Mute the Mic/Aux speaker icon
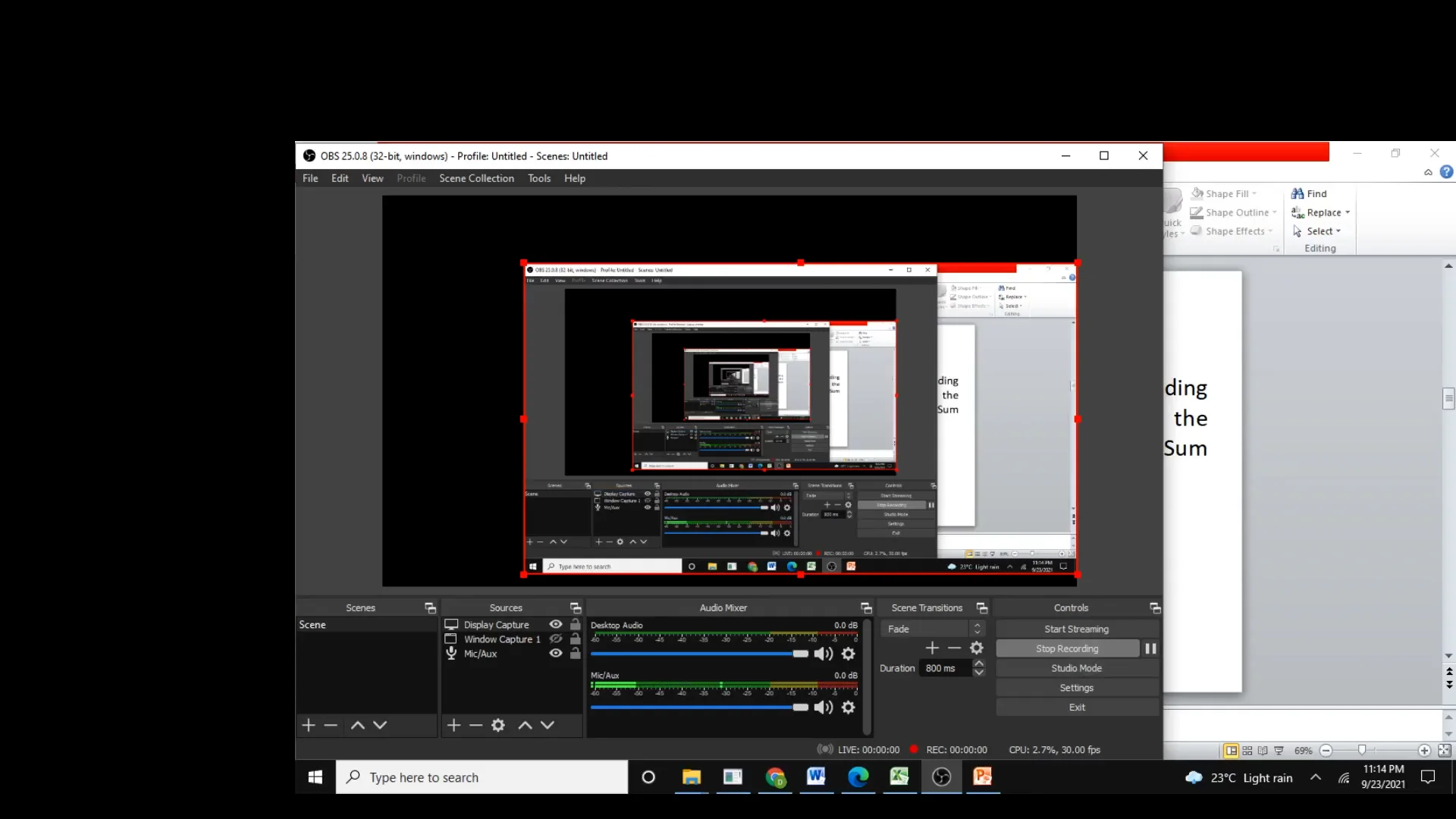The height and width of the screenshot is (819, 1456). [823, 708]
